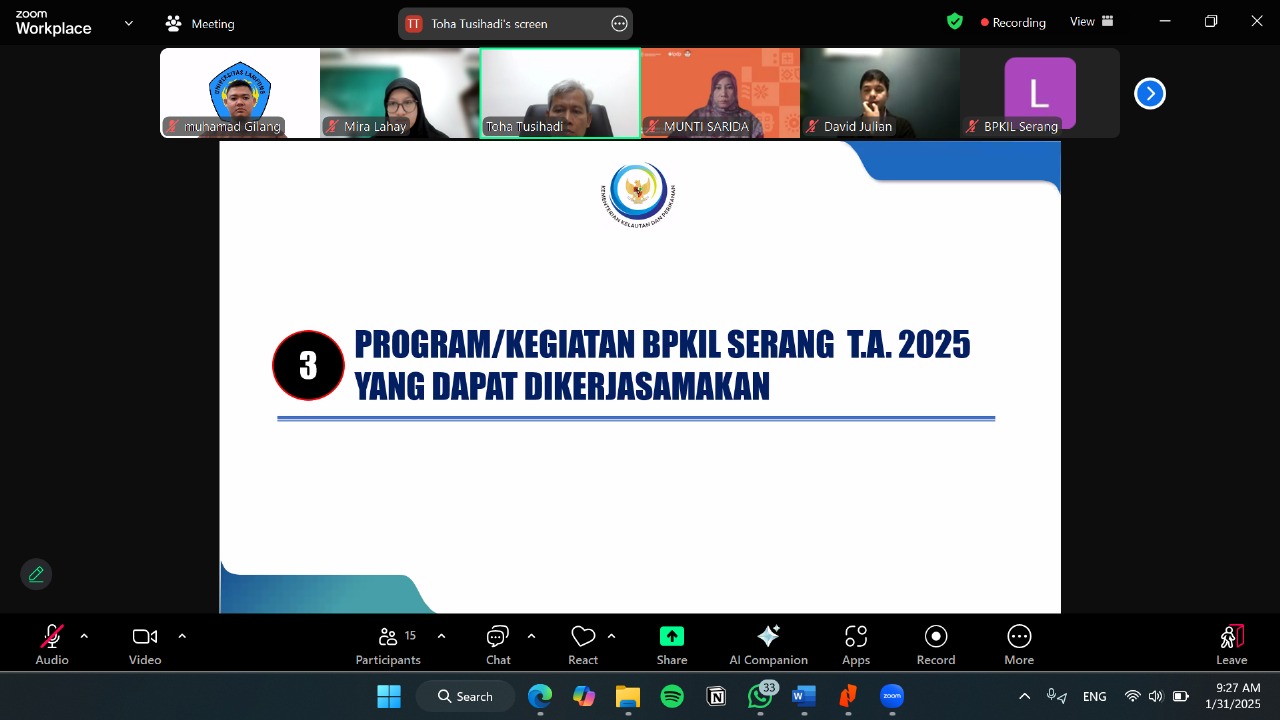Click the green encryption shield icon
This screenshot has height=720, width=1280.
pos(955,22)
